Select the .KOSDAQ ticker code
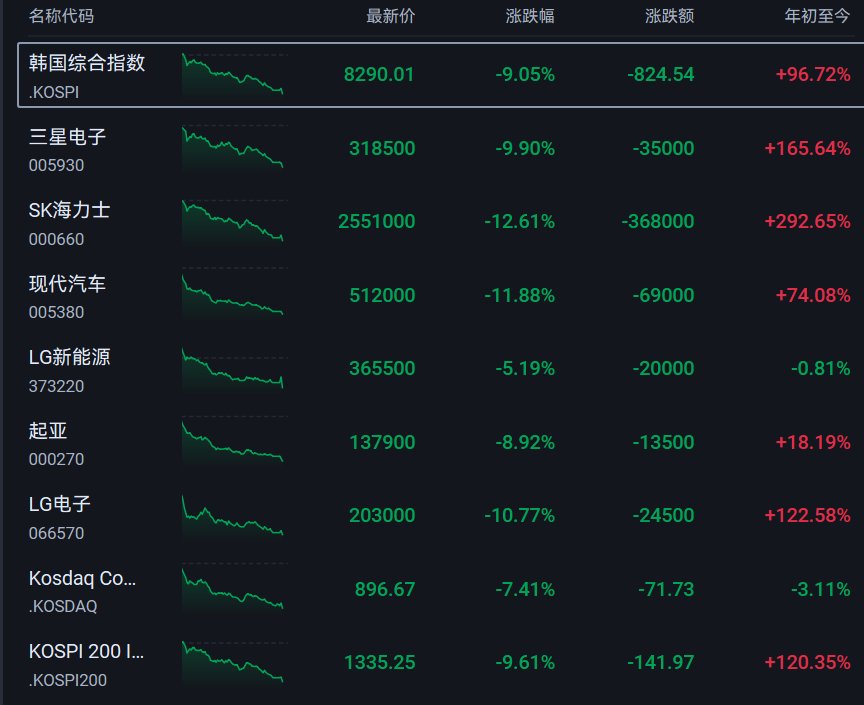This screenshot has width=864, height=705. pyautogui.click(x=63, y=606)
